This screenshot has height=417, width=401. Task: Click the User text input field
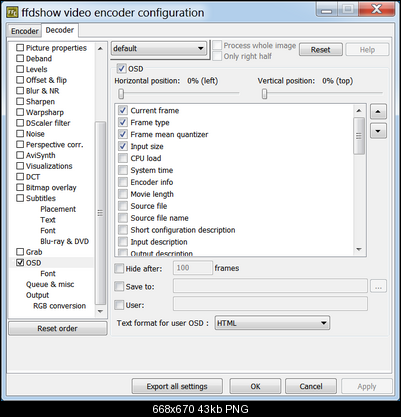tap(270, 304)
